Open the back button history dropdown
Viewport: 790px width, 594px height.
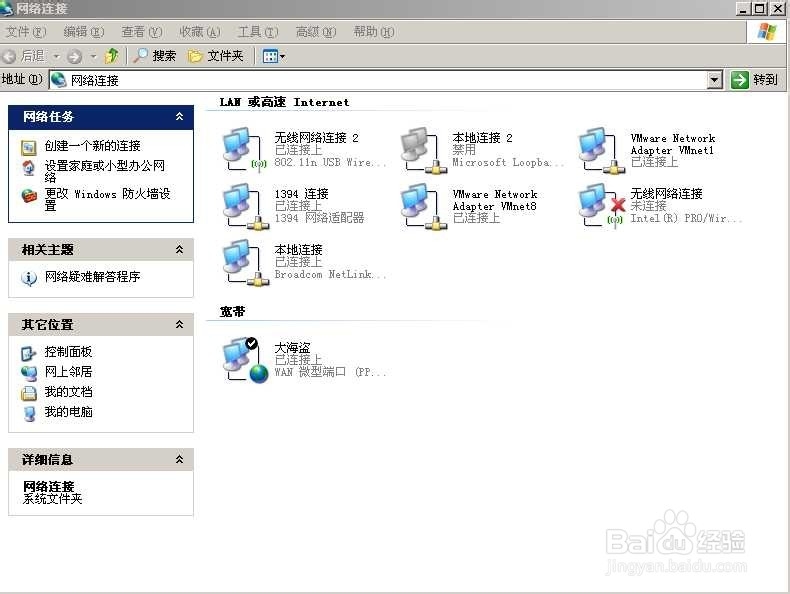click(x=56, y=56)
